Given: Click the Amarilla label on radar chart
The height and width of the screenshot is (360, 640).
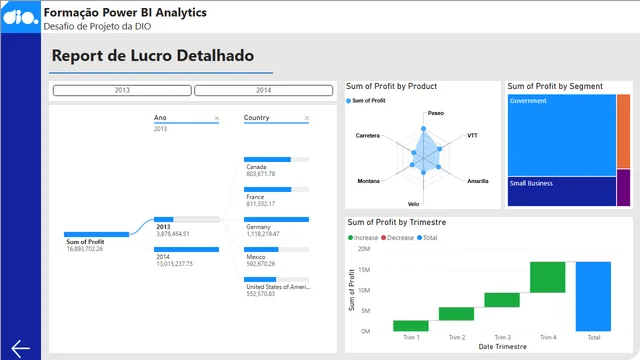Looking at the screenshot, I should pyautogui.click(x=478, y=181).
